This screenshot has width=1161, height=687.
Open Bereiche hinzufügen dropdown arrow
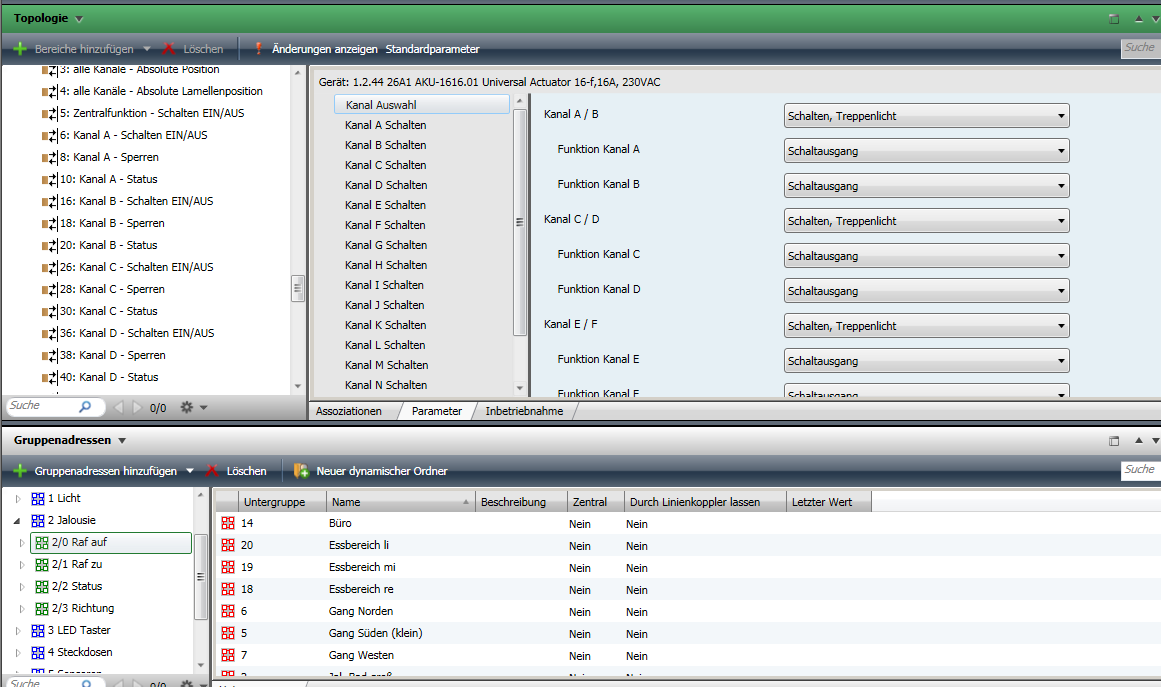coord(147,49)
